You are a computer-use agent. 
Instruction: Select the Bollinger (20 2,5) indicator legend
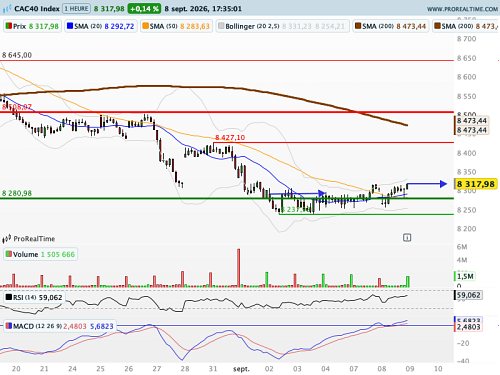[x=282, y=26]
